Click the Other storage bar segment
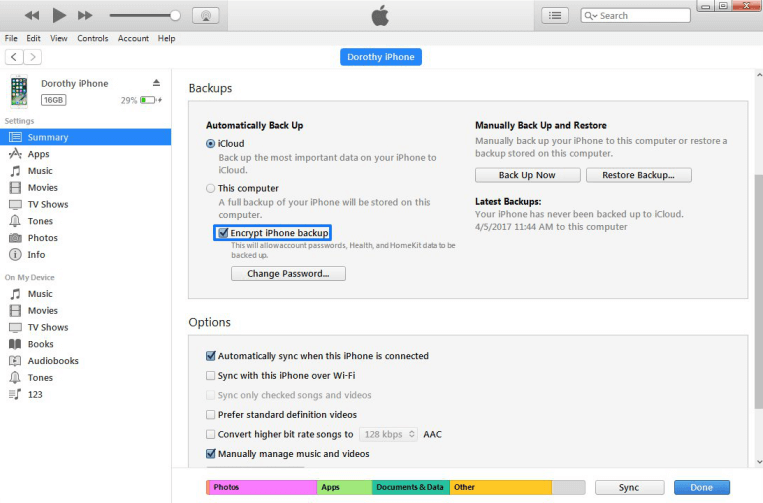Image resolution: width=763 pixels, height=503 pixels. point(501,487)
